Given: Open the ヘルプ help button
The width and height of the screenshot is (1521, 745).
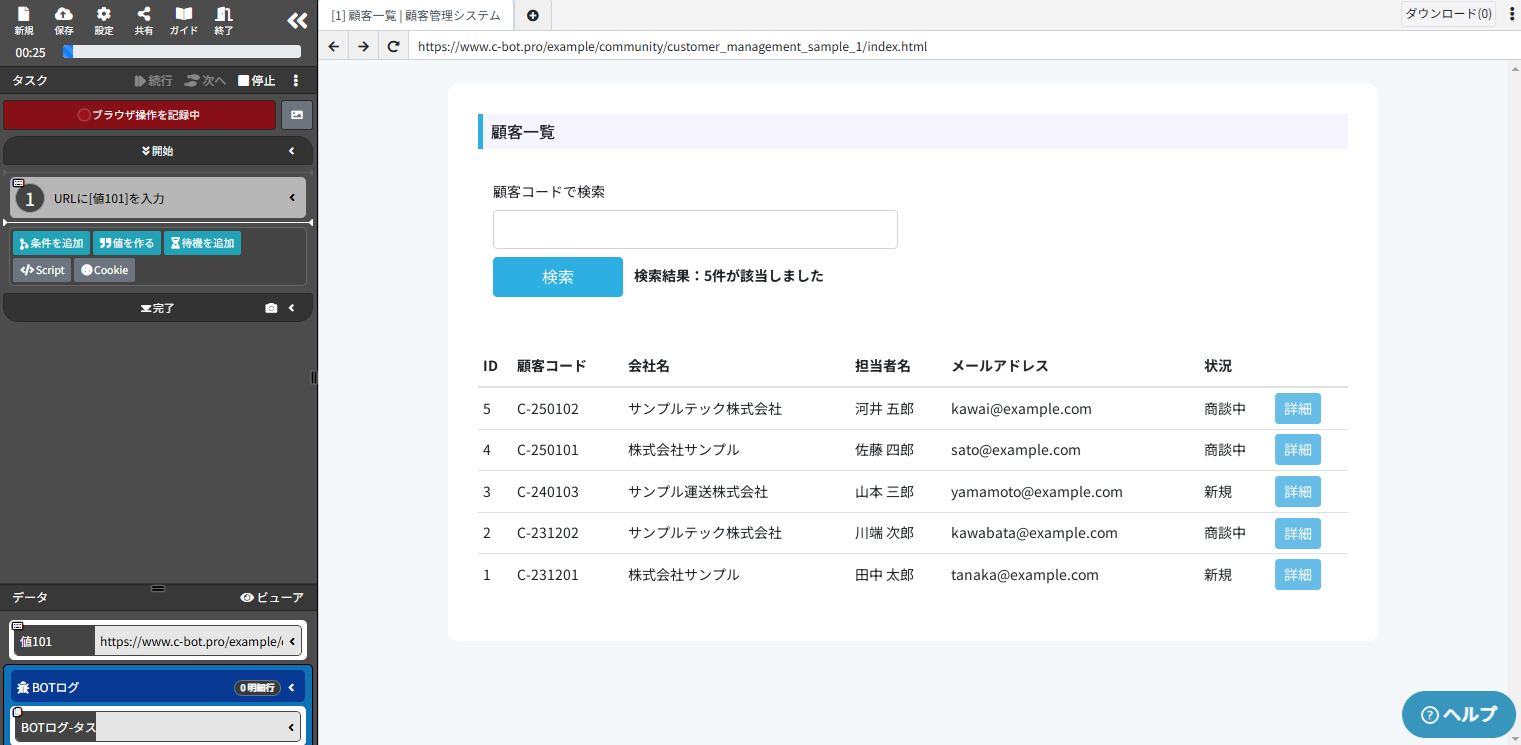Looking at the screenshot, I should click(x=1459, y=714).
